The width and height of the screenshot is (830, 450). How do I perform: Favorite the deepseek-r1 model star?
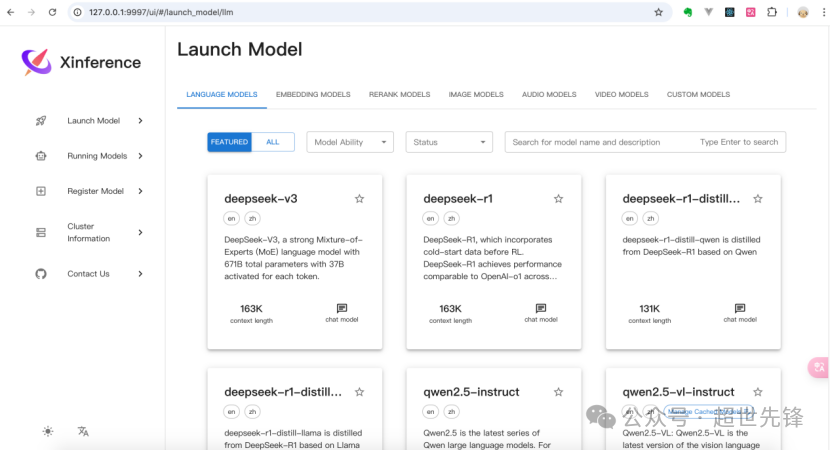558,199
